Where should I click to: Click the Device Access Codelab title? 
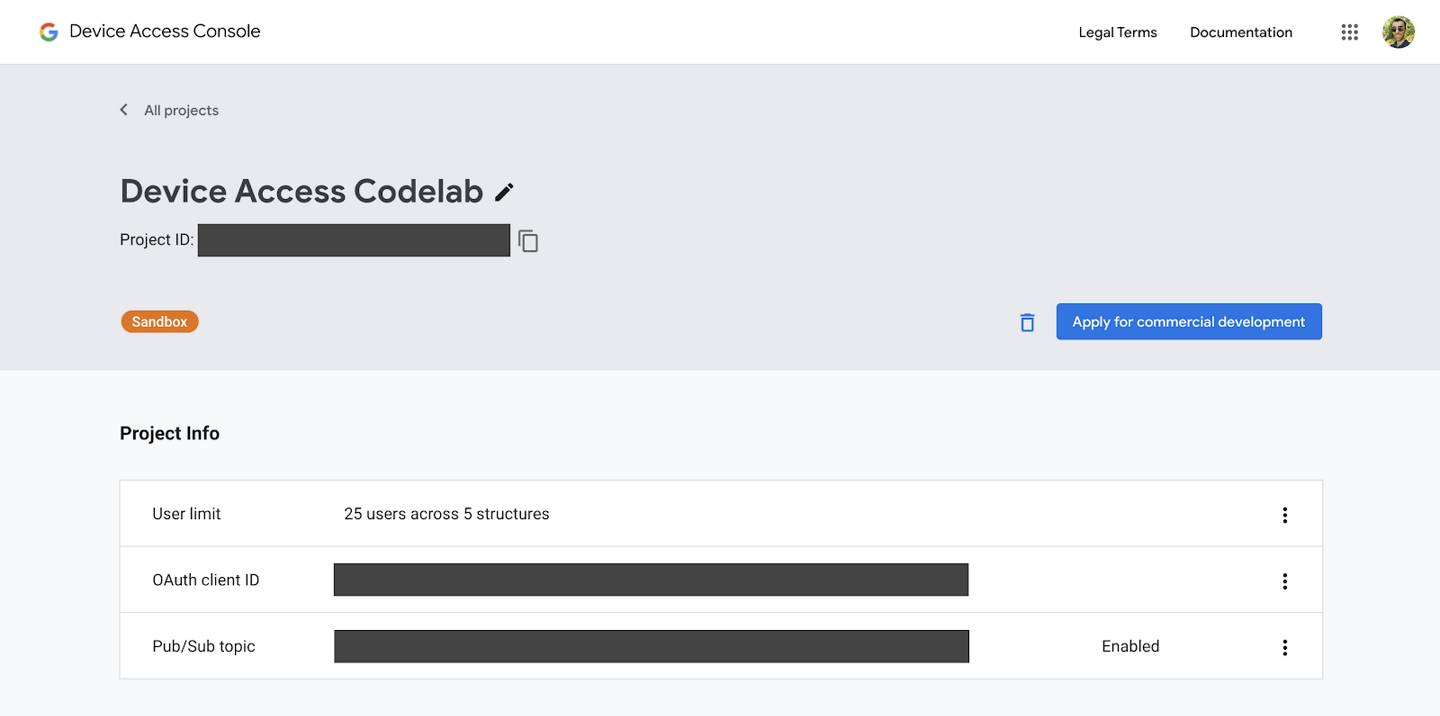(x=300, y=190)
